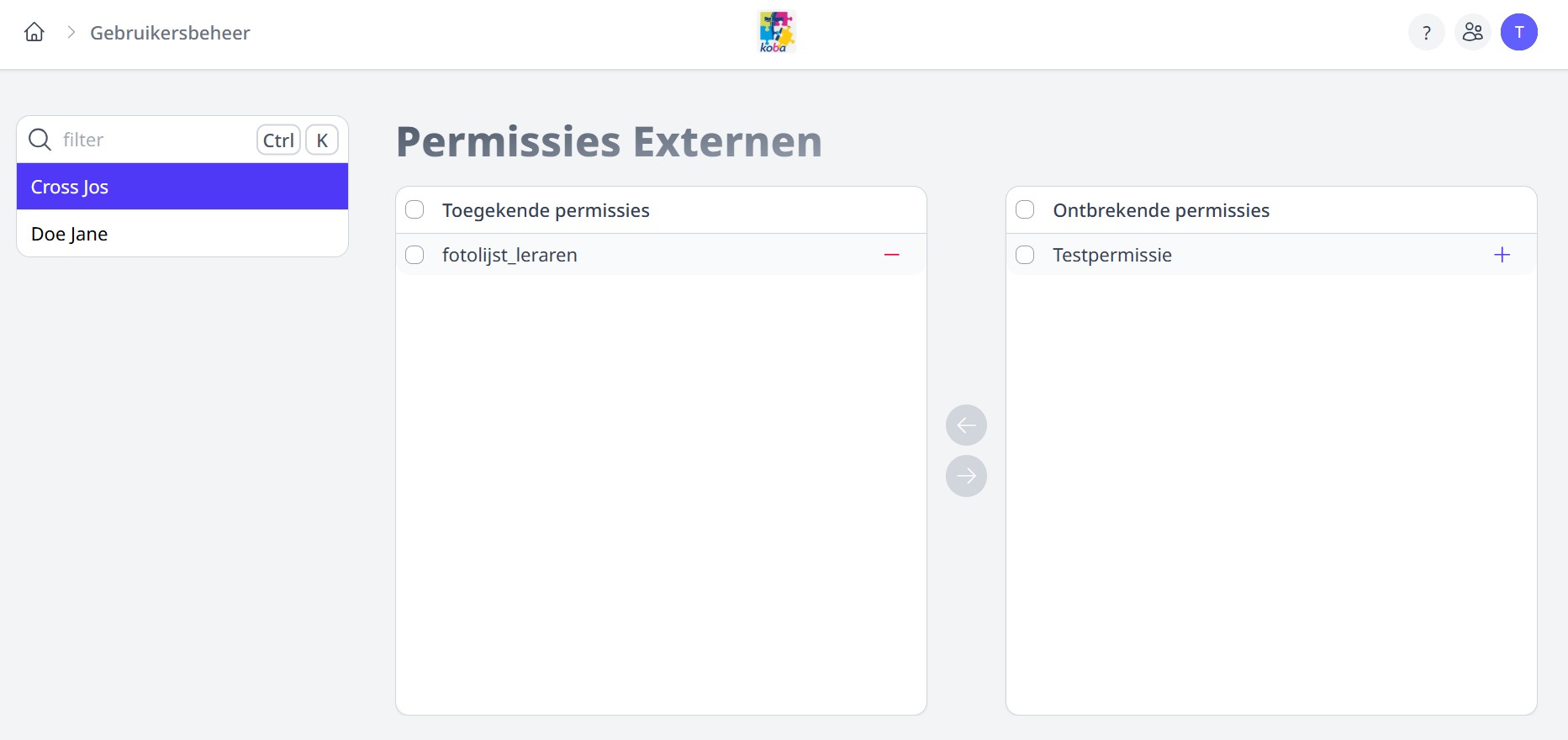
Task: Open Gebruikersbeheer from the breadcrumb
Action: click(x=170, y=33)
